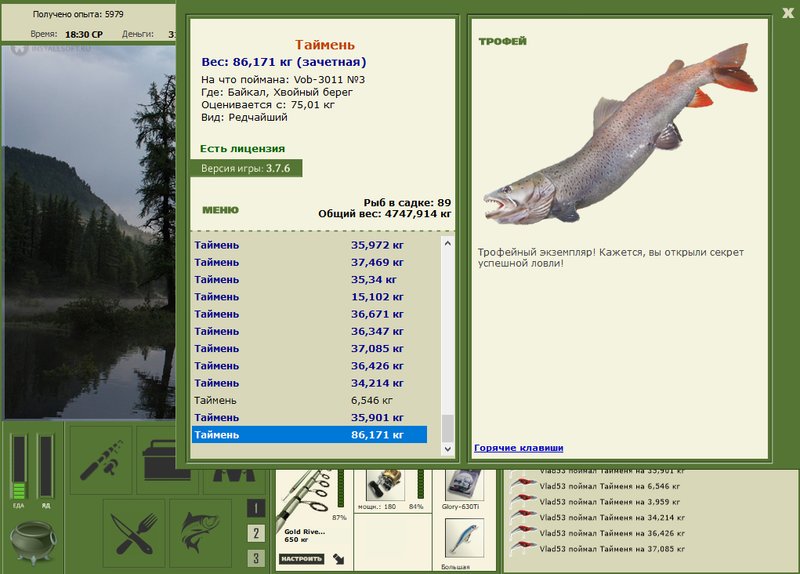Select the Таймень 36,671 кг row
Screen dimensions: 800x574
pyautogui.click(x=309, y=314)
